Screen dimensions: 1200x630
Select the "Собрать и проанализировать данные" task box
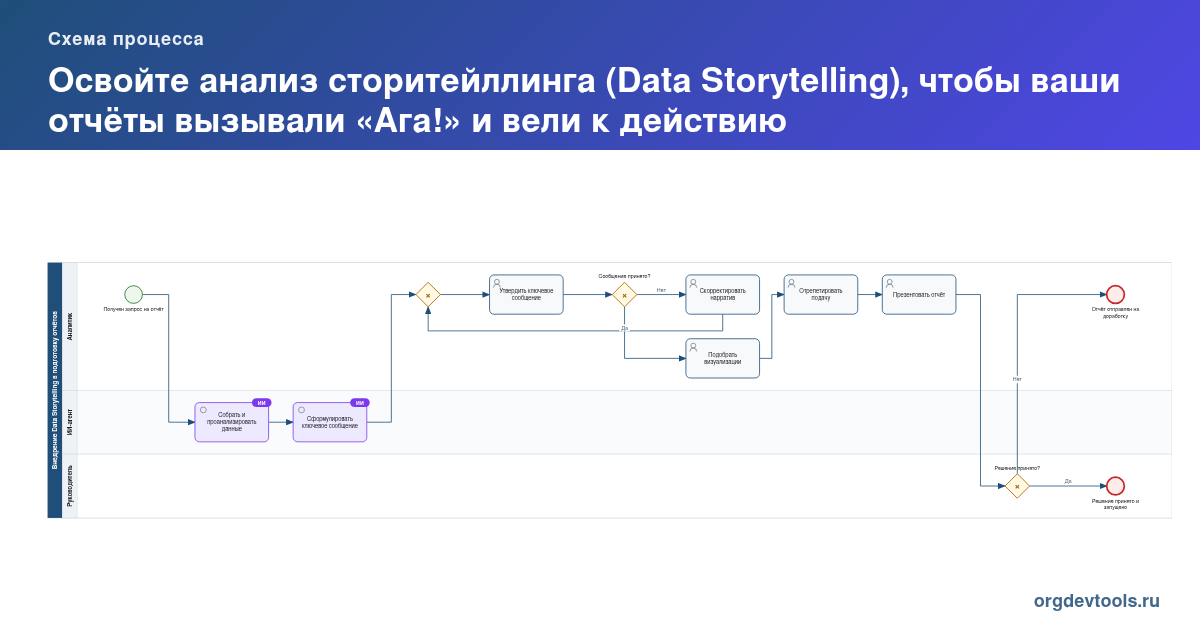[x=232, y=422]
